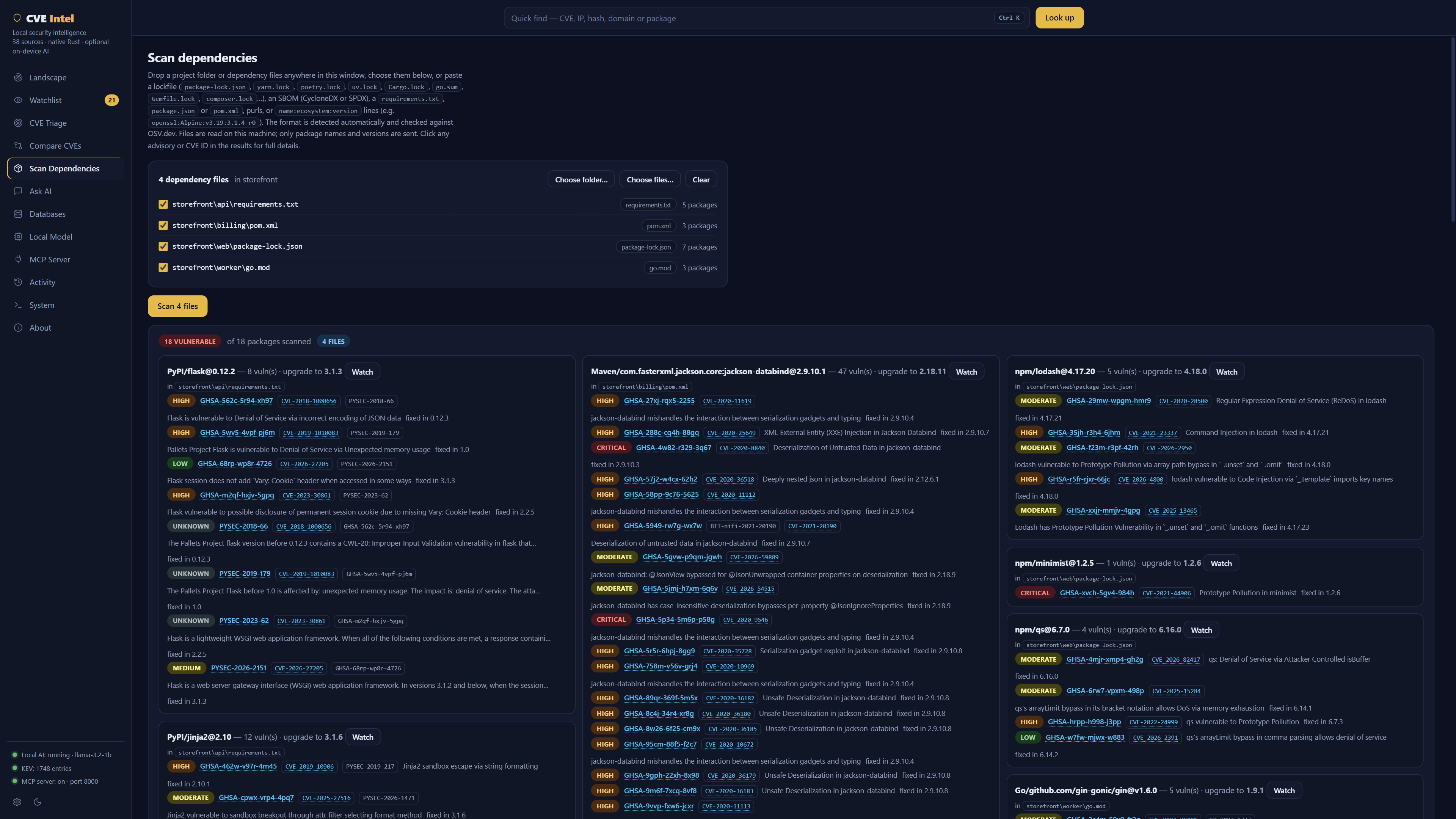Navigate to MCP Server page
The height and width of the screenshot is (819, 1456).
coord(65,259)
